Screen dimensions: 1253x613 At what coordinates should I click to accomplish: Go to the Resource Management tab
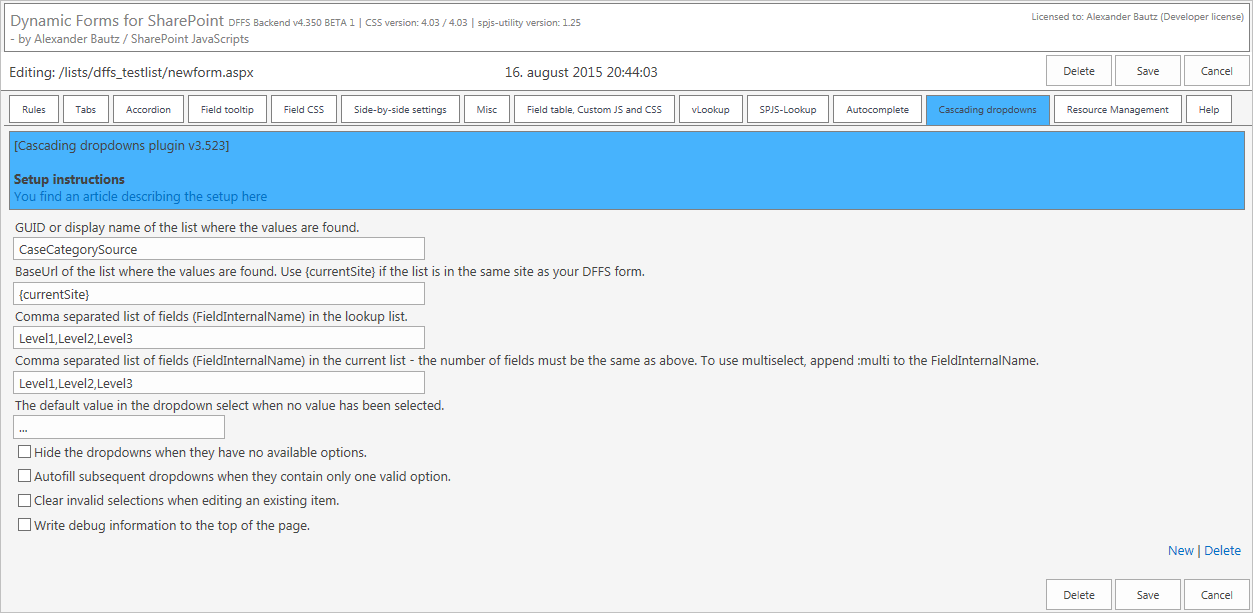point(1117,109)
